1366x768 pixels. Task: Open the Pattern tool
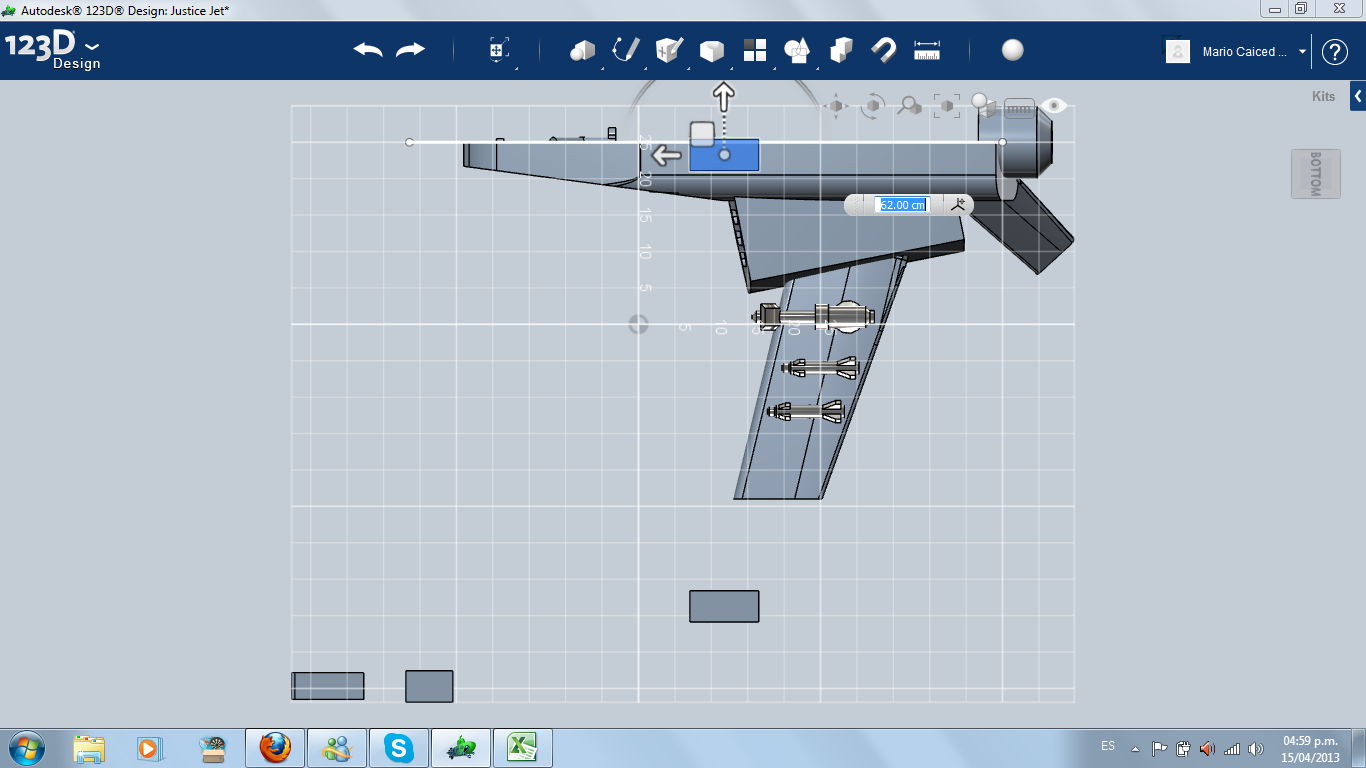point(754,50)
